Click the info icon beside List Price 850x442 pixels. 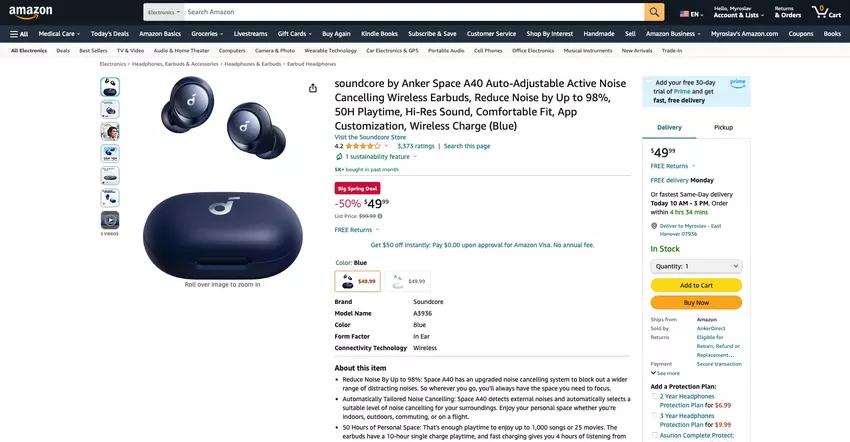380,216
